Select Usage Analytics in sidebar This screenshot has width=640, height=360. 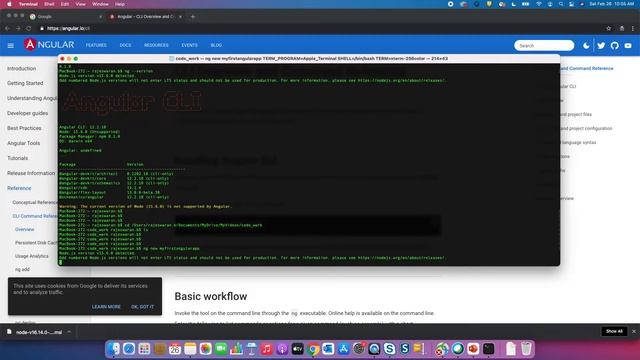pos(31,256)
